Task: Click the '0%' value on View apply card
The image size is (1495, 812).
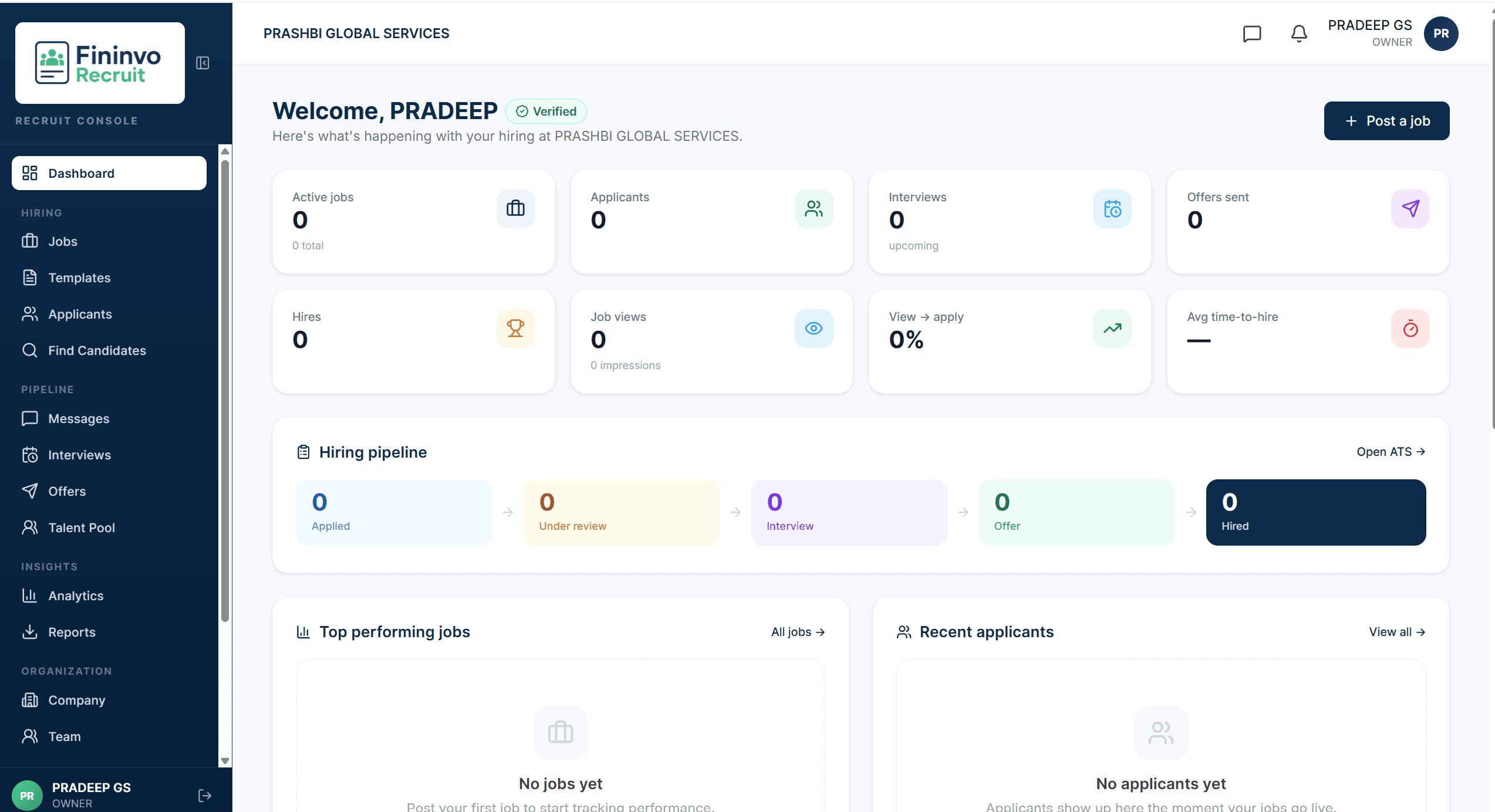Action: point(906,340)
